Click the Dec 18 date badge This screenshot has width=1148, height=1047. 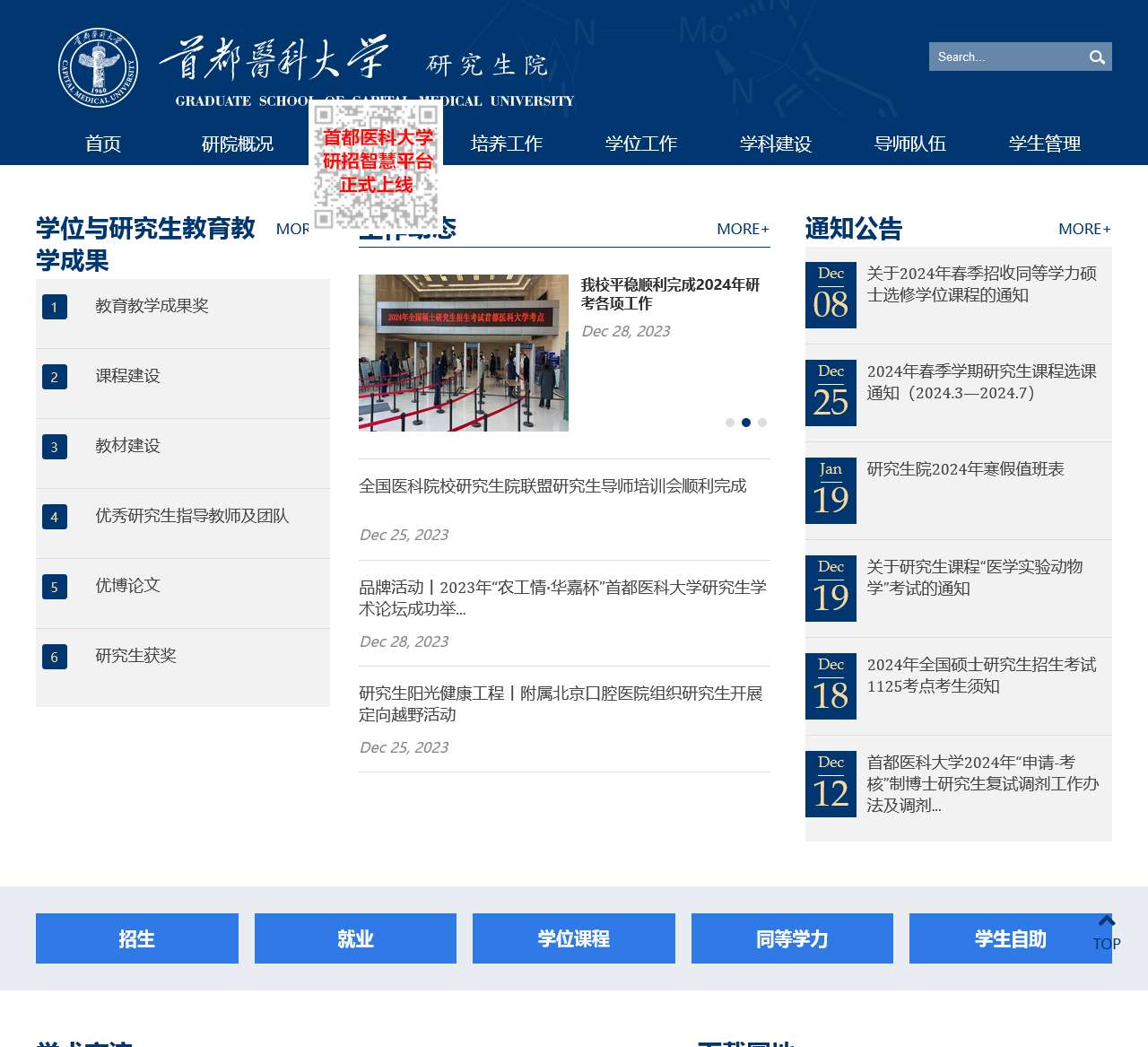[831, 686]
